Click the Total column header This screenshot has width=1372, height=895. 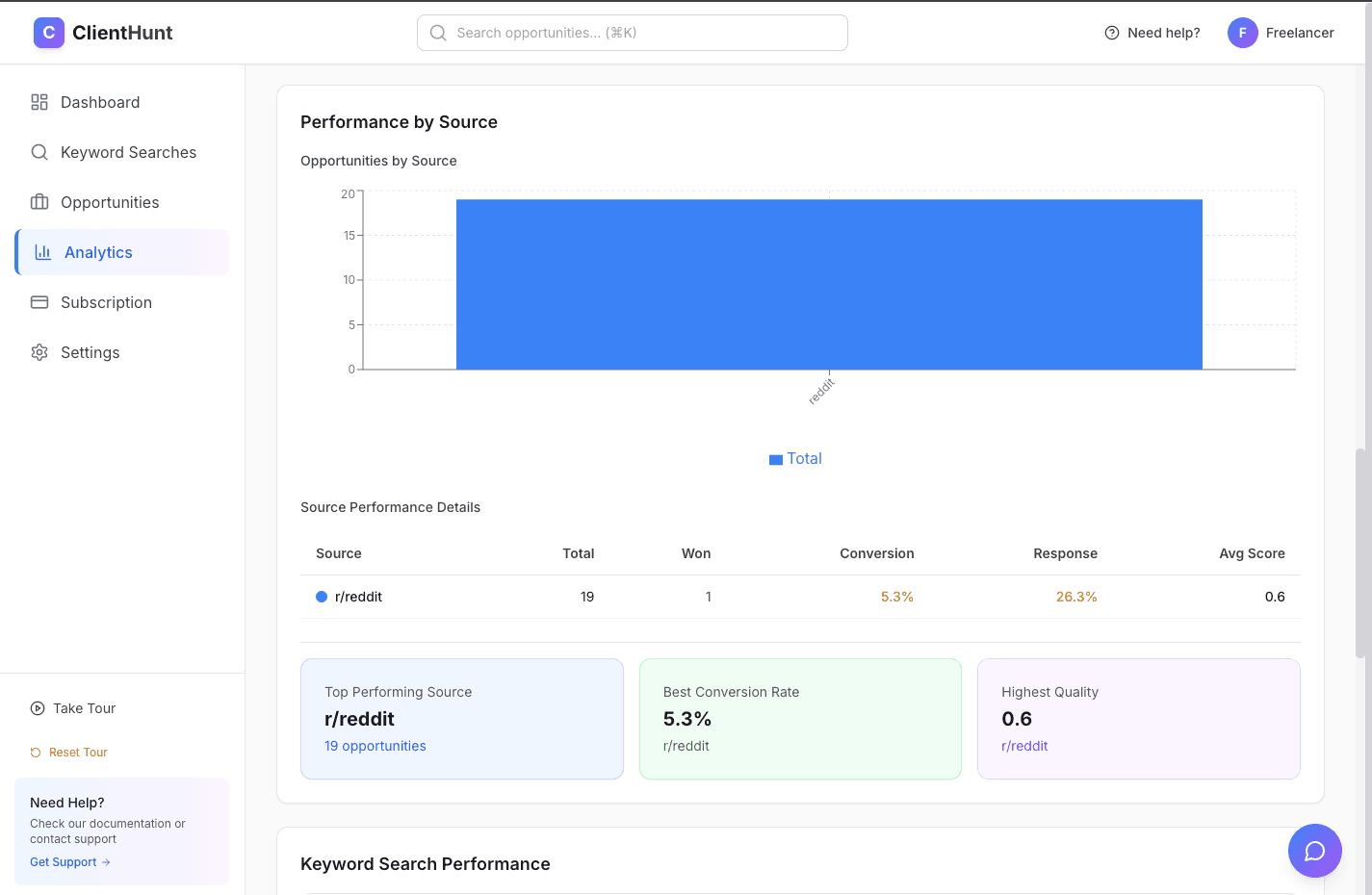pos(579,553)
